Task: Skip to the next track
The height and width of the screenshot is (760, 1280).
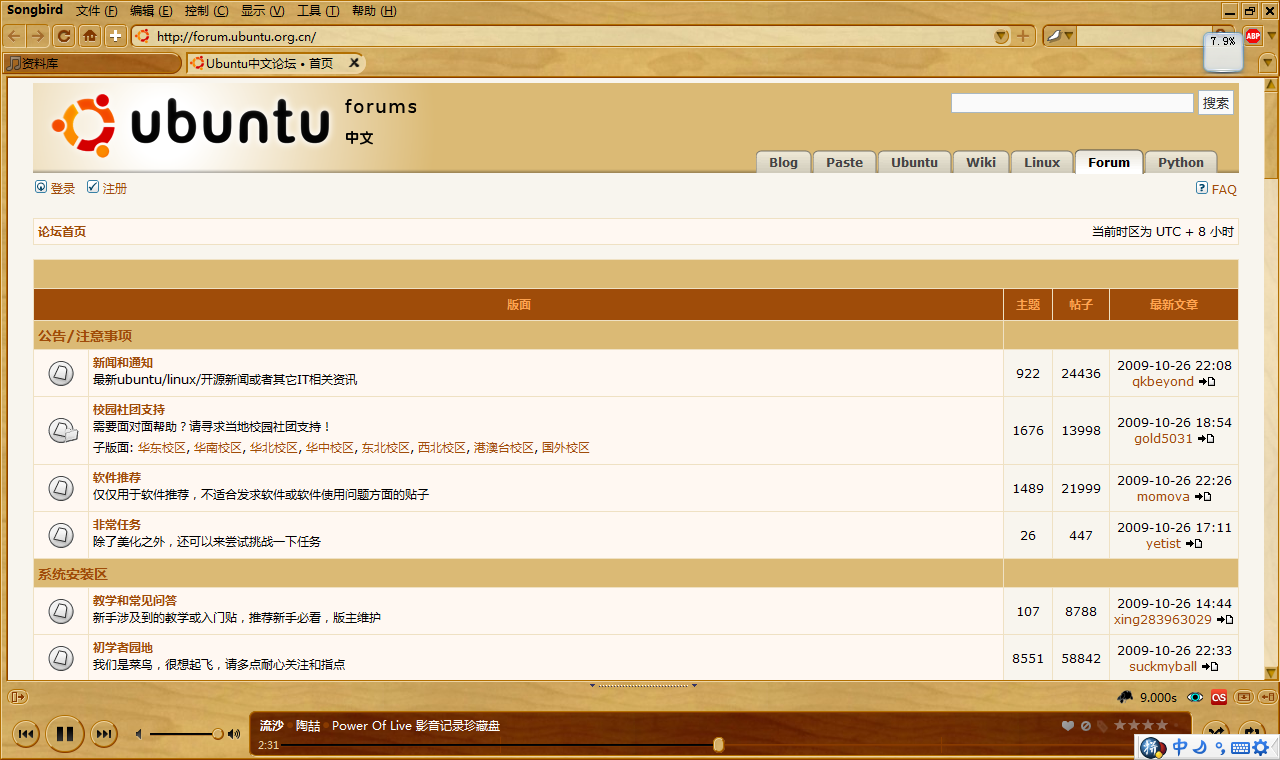Action: point(103,734)
